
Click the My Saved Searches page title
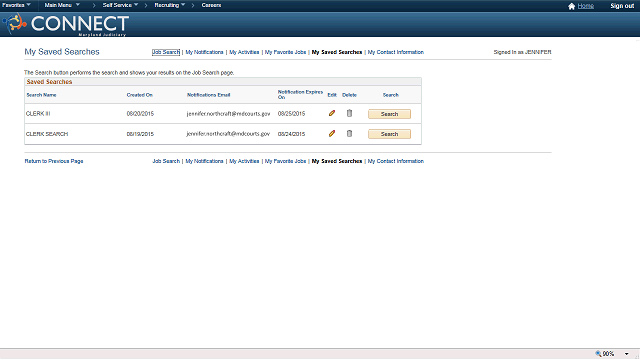tap(62, 52)
